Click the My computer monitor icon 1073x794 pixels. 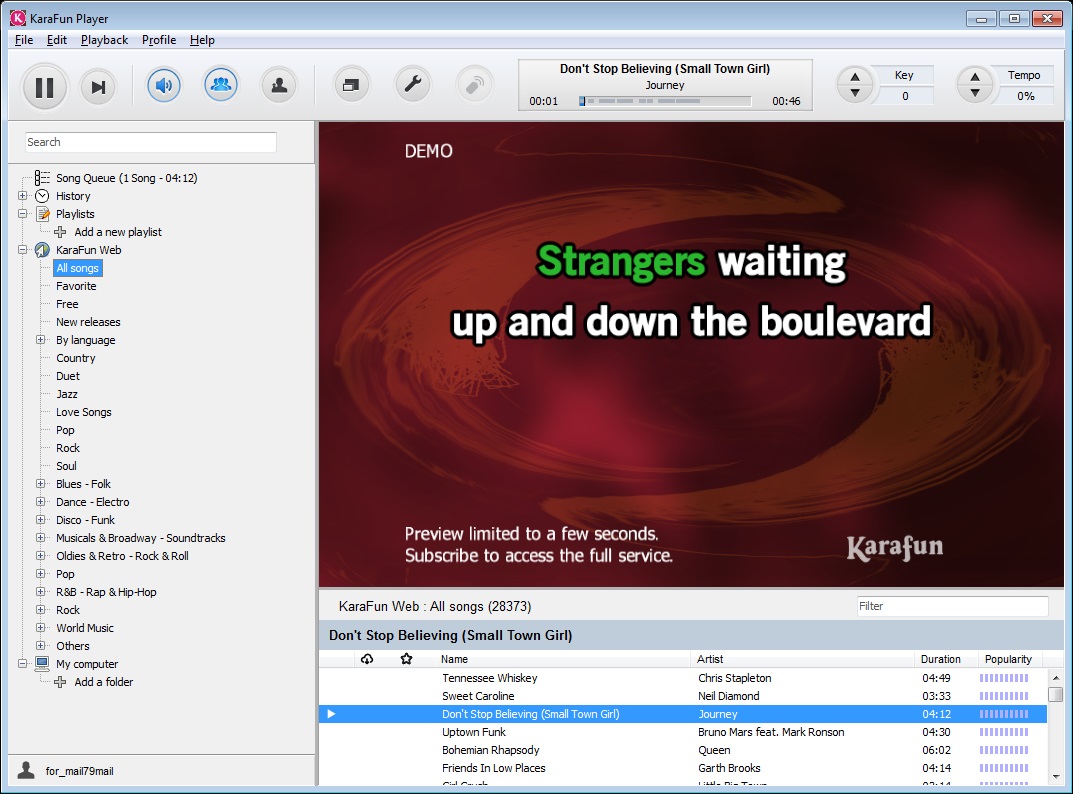pos(42,663)
